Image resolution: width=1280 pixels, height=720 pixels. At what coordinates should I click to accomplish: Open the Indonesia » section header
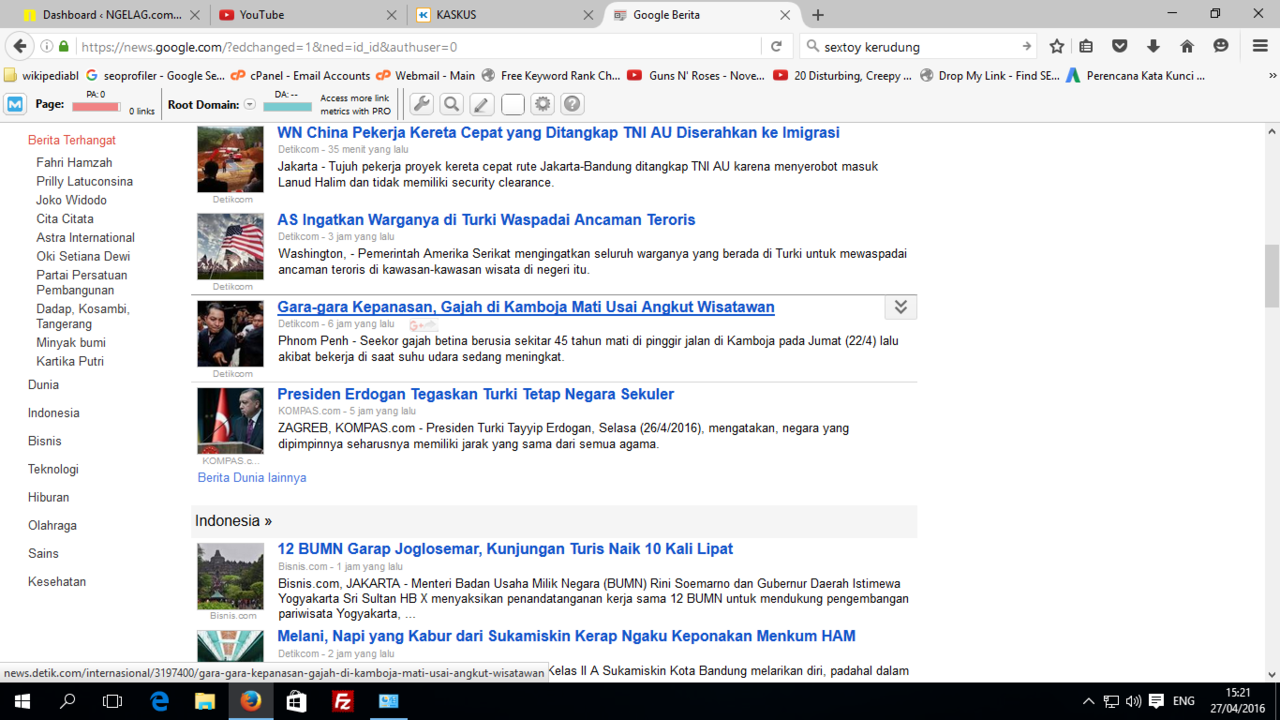point(233,521)
